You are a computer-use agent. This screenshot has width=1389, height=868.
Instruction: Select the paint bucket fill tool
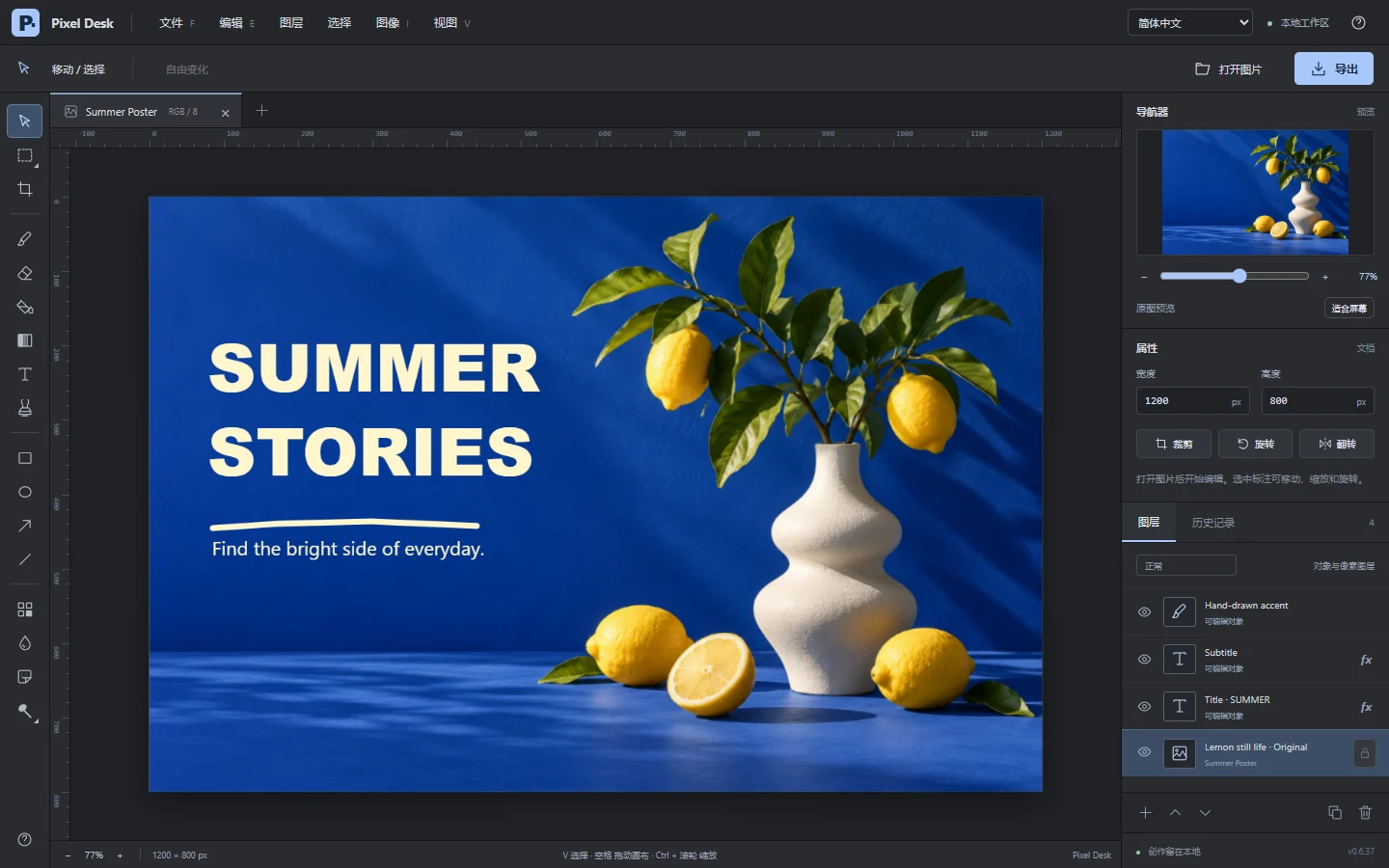click(x=25, y=307)
